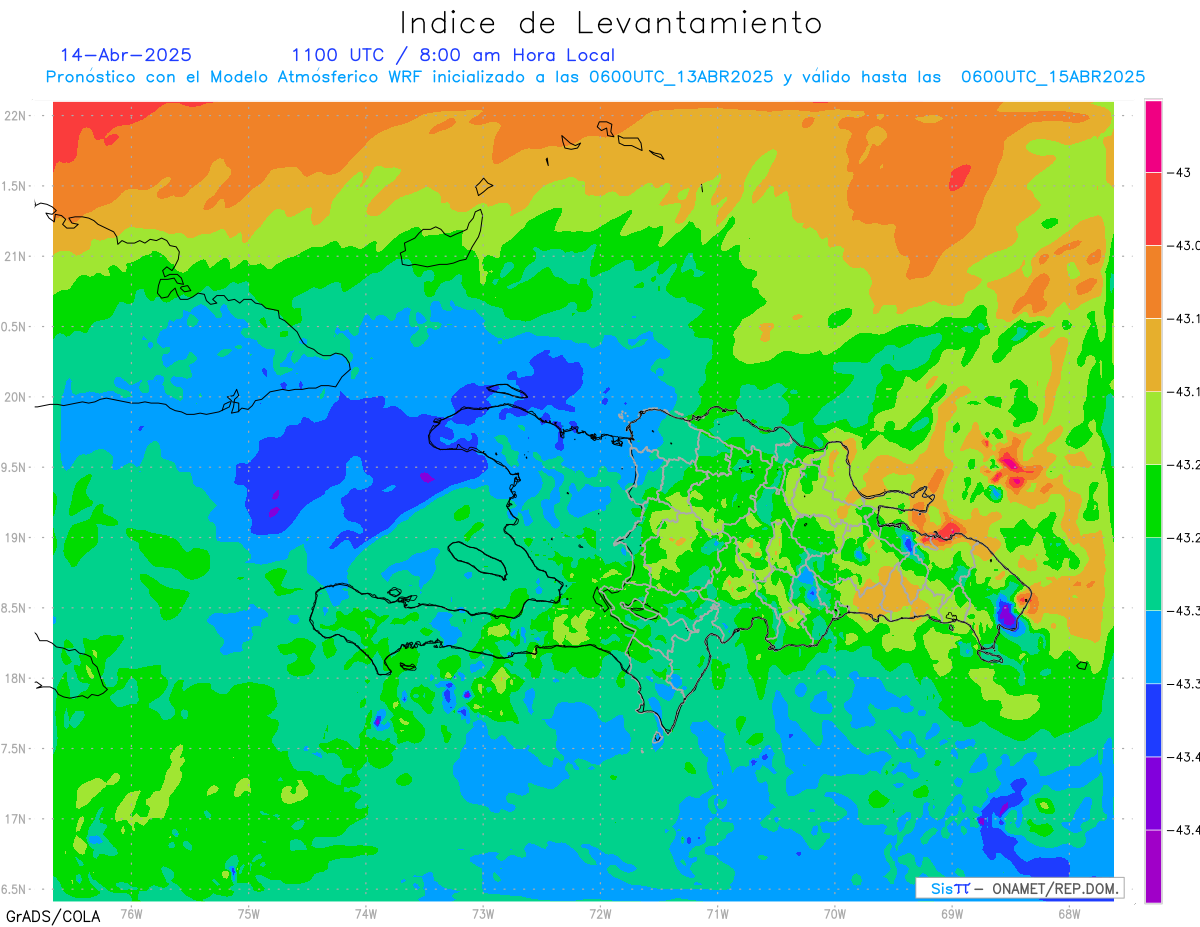Click the pure green color bar segment

tap(1153, 500)
